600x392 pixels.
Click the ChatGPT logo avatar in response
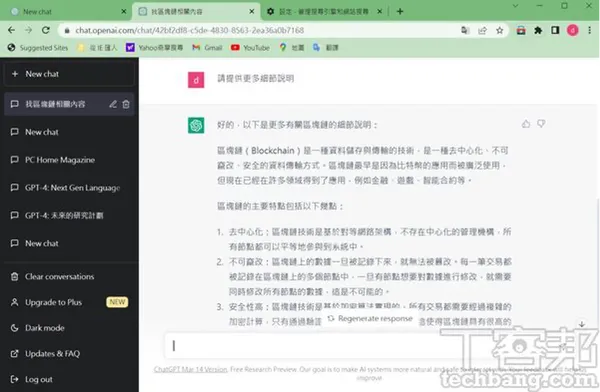(x=196, y=126)
